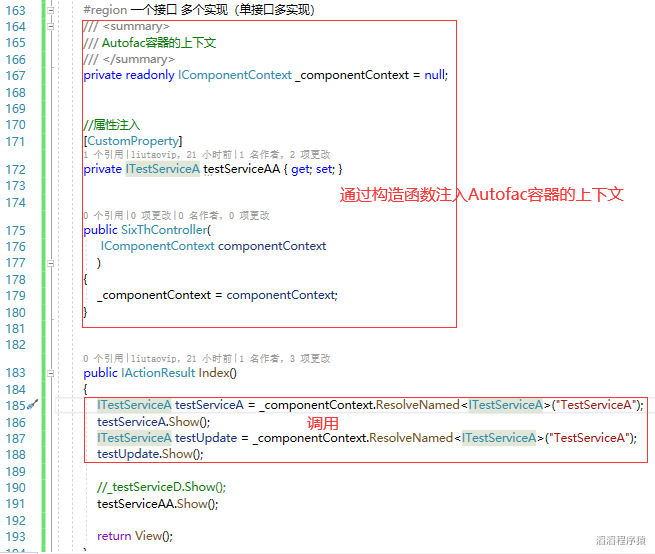Open the '0 个引用' CodeLens above Index()
Viewport: 655px width, 554px height.
coord(103,359)
